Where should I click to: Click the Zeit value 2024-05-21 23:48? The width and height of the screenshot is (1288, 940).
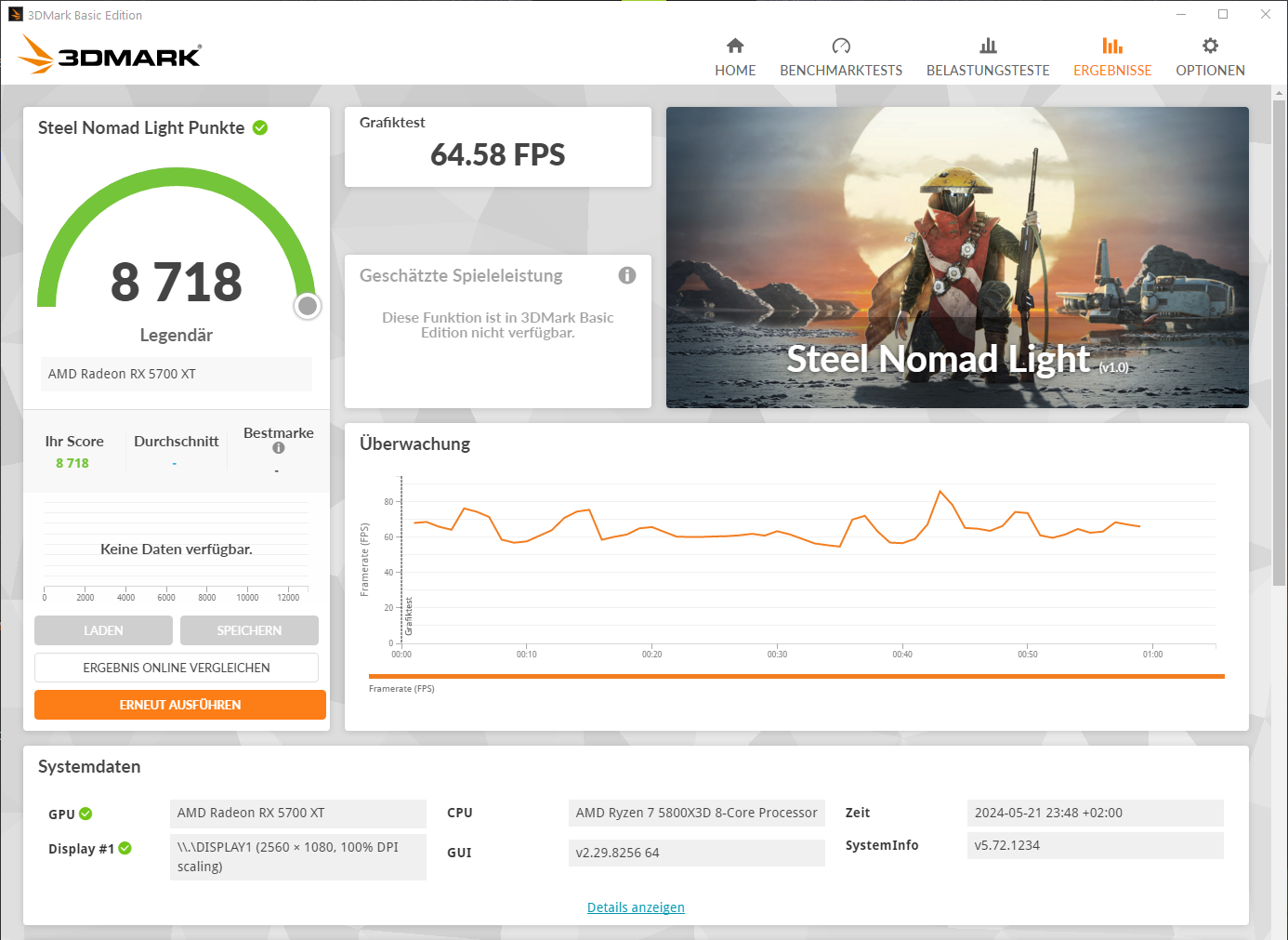tap(1095, 813)
